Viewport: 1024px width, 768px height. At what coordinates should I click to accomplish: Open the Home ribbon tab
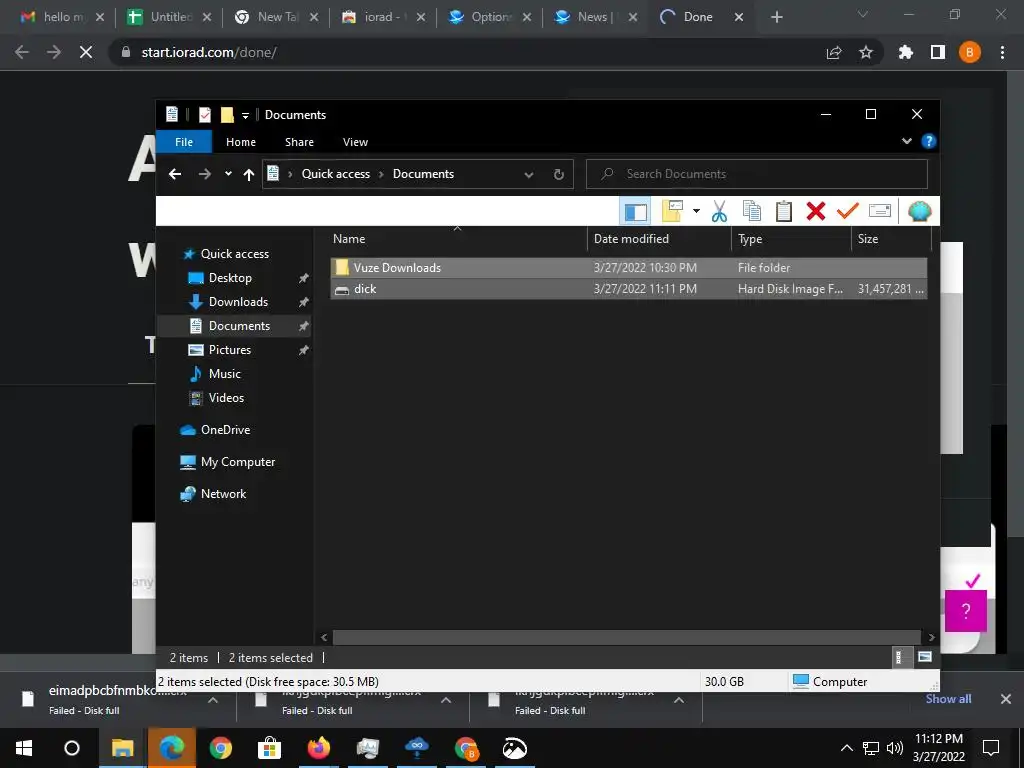241,142
